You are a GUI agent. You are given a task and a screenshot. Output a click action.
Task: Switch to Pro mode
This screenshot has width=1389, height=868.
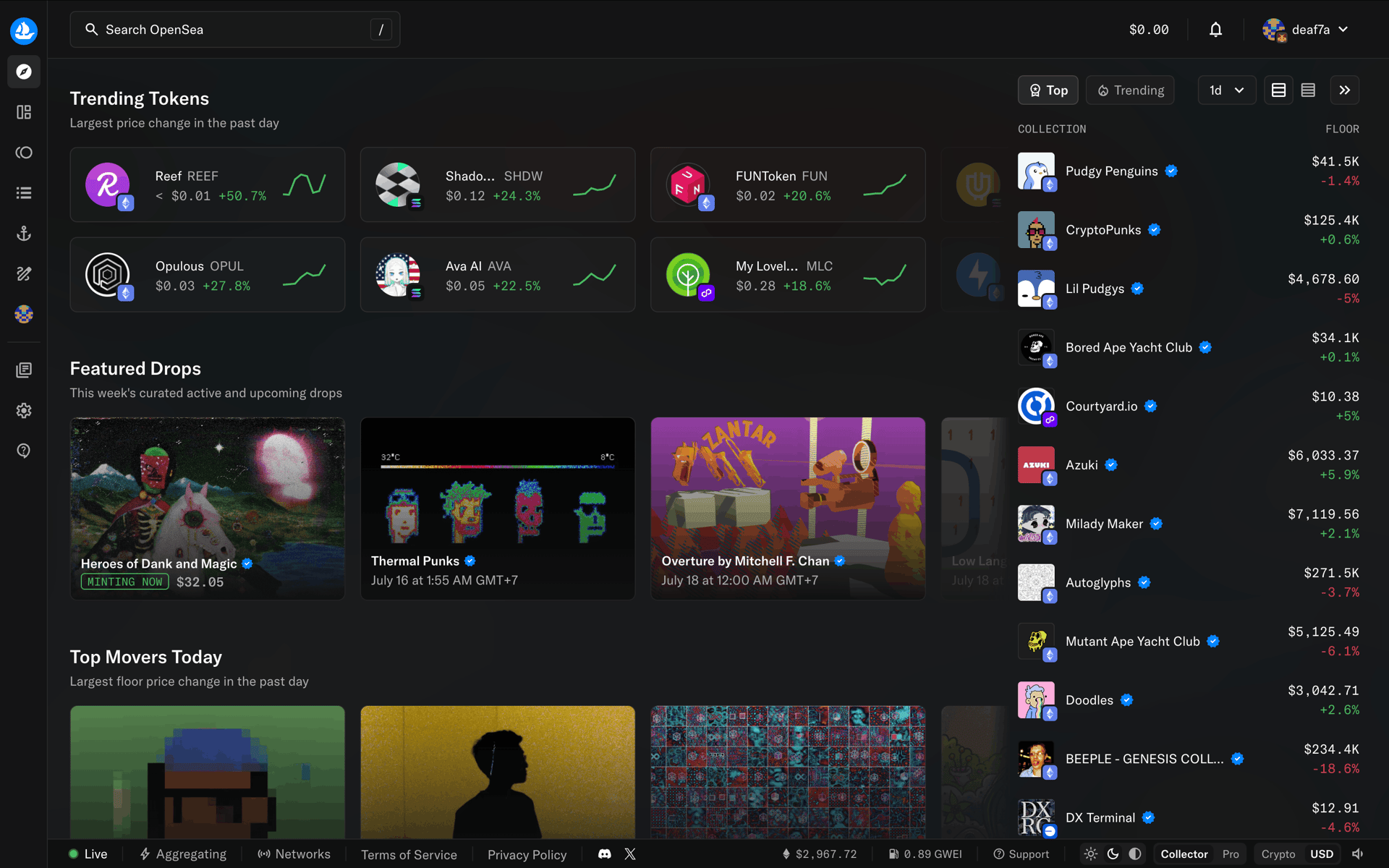coord(1231,854)
